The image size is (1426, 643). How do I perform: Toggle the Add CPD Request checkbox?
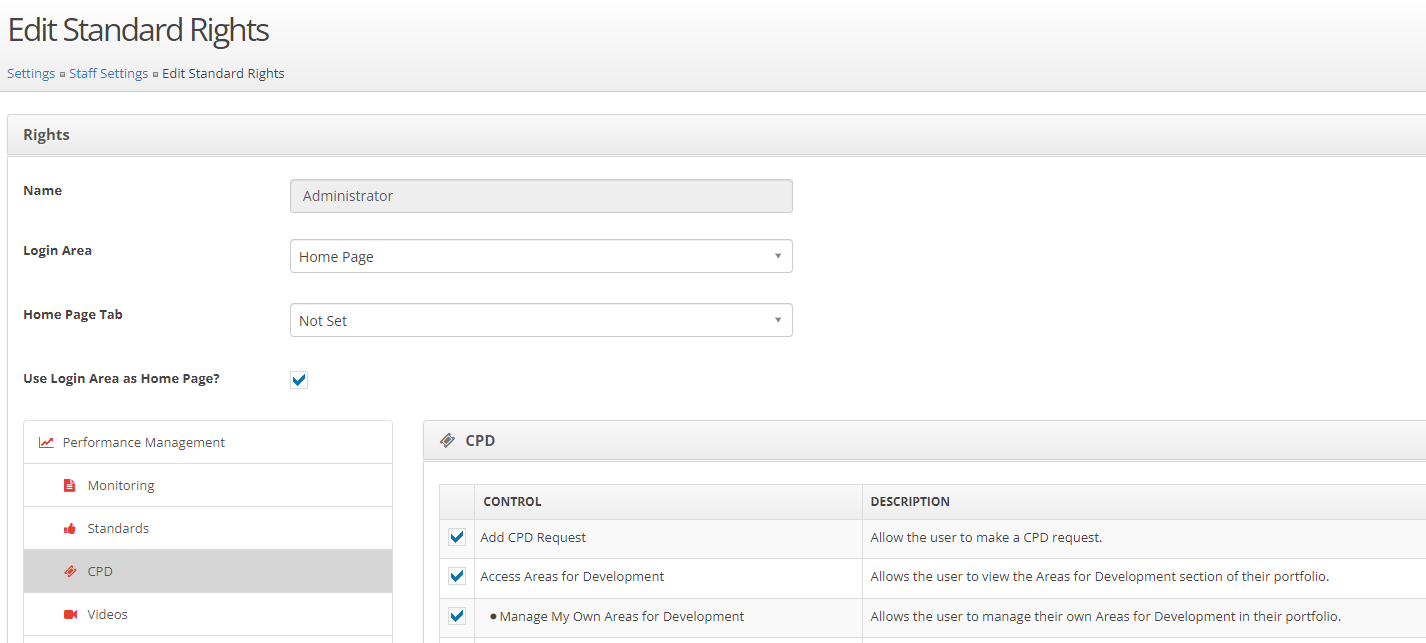click(x=457, y=537)
